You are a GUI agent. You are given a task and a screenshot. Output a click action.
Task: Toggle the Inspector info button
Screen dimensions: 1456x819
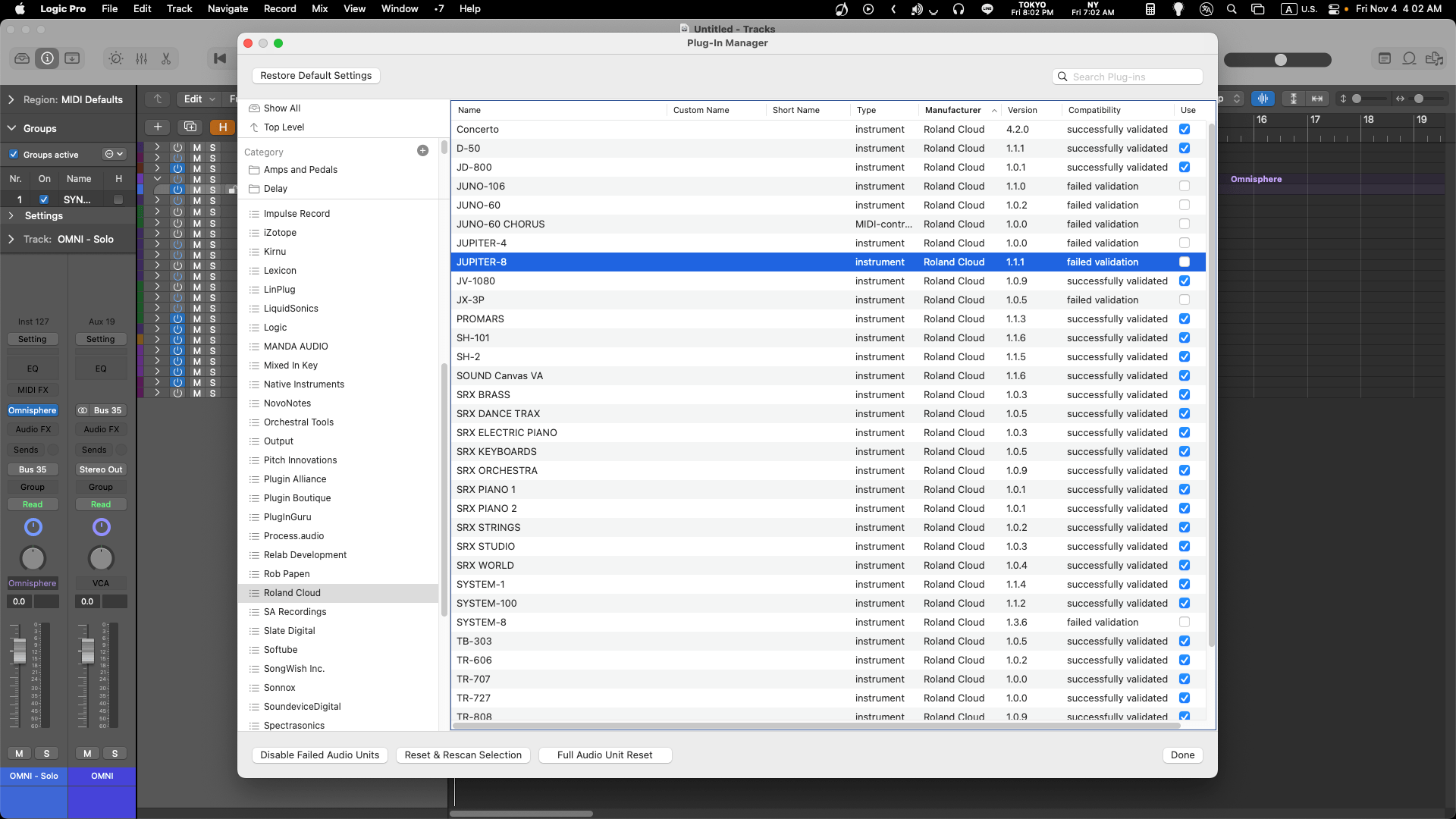click(47, 58)
